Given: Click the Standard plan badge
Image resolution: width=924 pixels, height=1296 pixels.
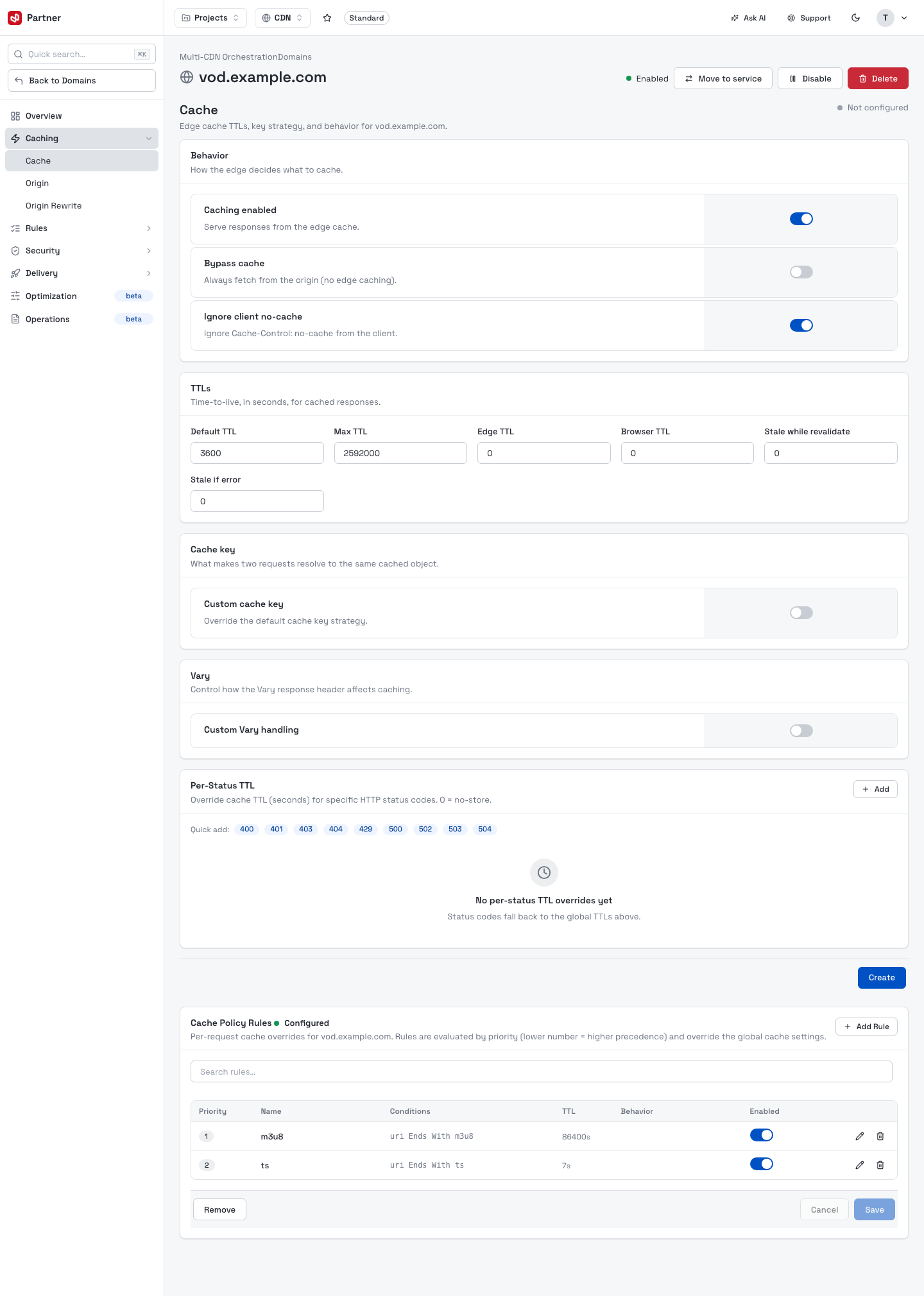Looking at the screenshot, I should [x=366, y=18].
